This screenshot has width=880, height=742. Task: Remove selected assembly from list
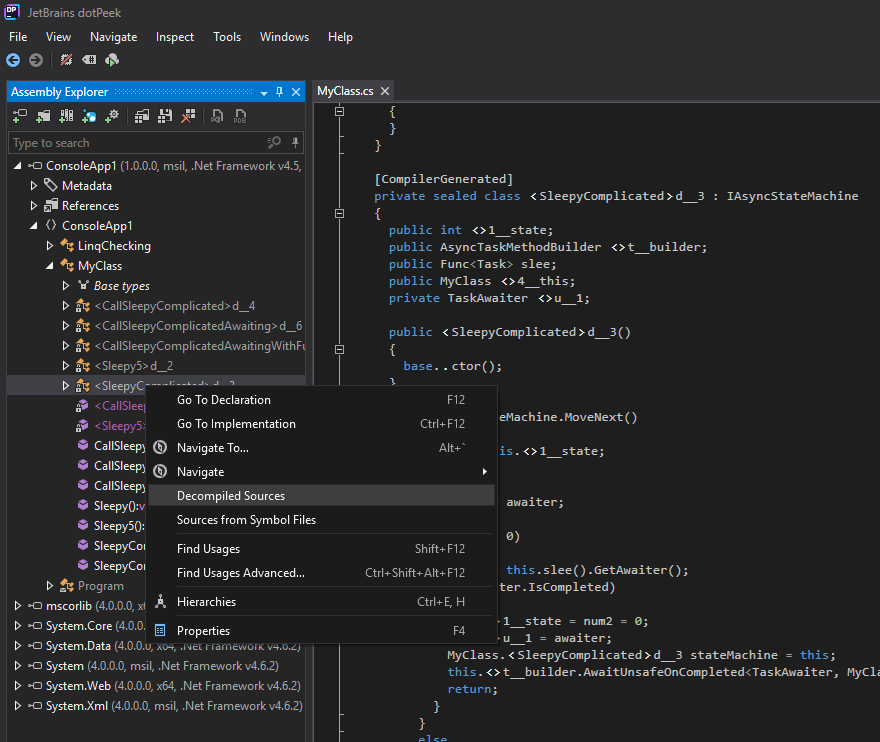pyautogui.click(x=187, y=116)
